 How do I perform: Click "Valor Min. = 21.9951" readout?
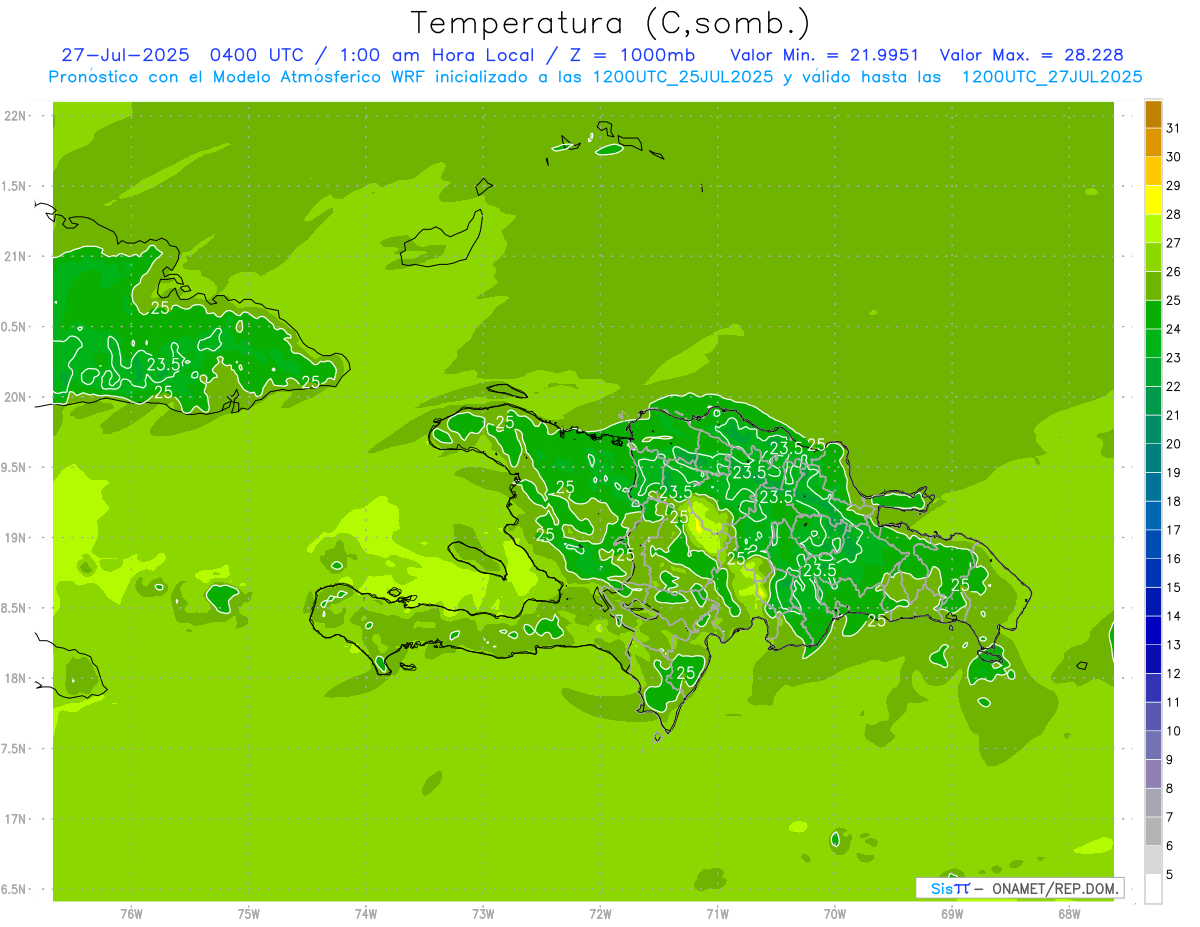[825, 55]
